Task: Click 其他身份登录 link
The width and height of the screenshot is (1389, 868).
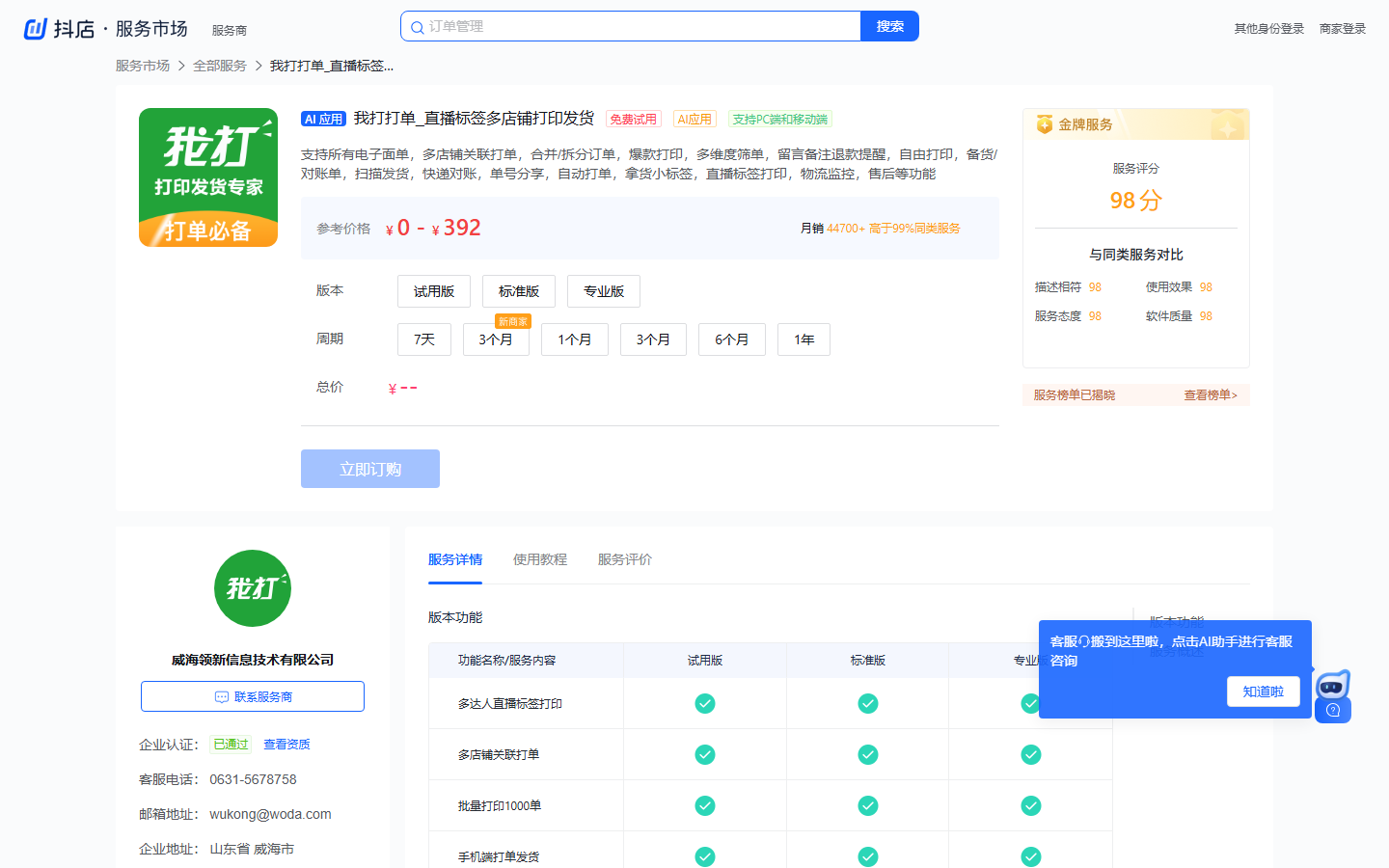Action: (1269, 29)
